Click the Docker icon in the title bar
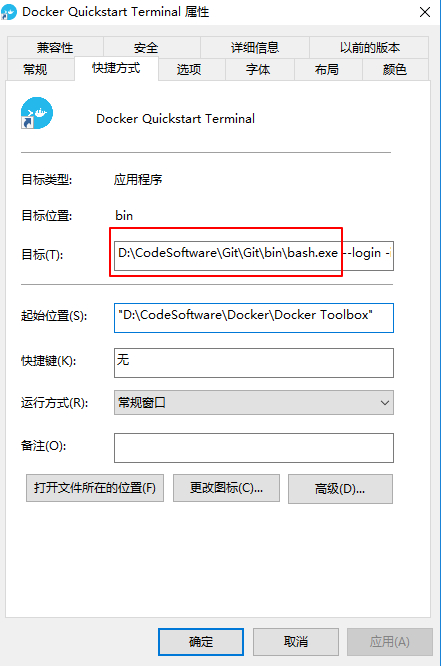Screen dimensions: 441x666 (x=8, y=12)
